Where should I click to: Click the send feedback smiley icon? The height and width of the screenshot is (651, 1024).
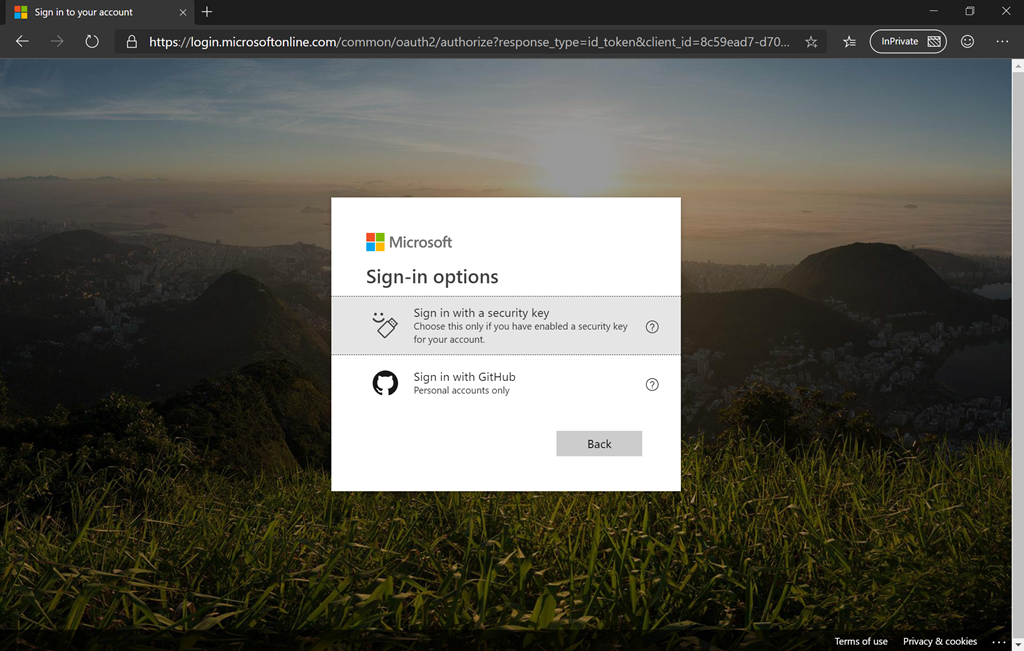tap(967, 42)
